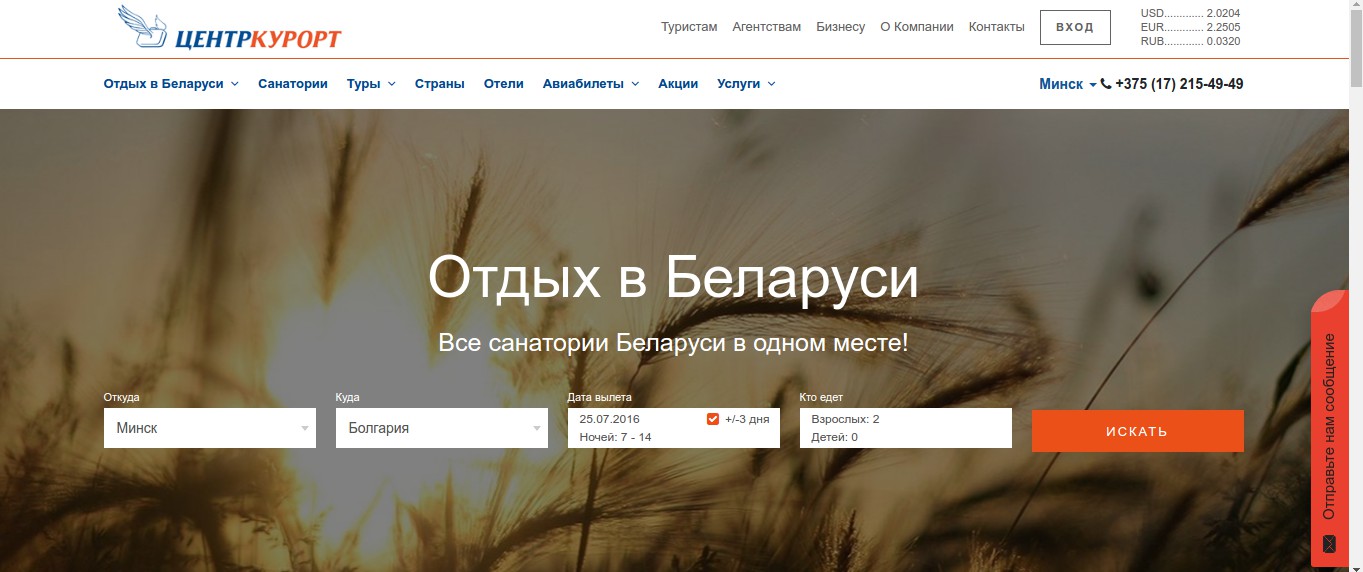Toggle the +/-3 дня checkbox
This screenshot has height=572, width=1363.
click(x=713, y=419)
